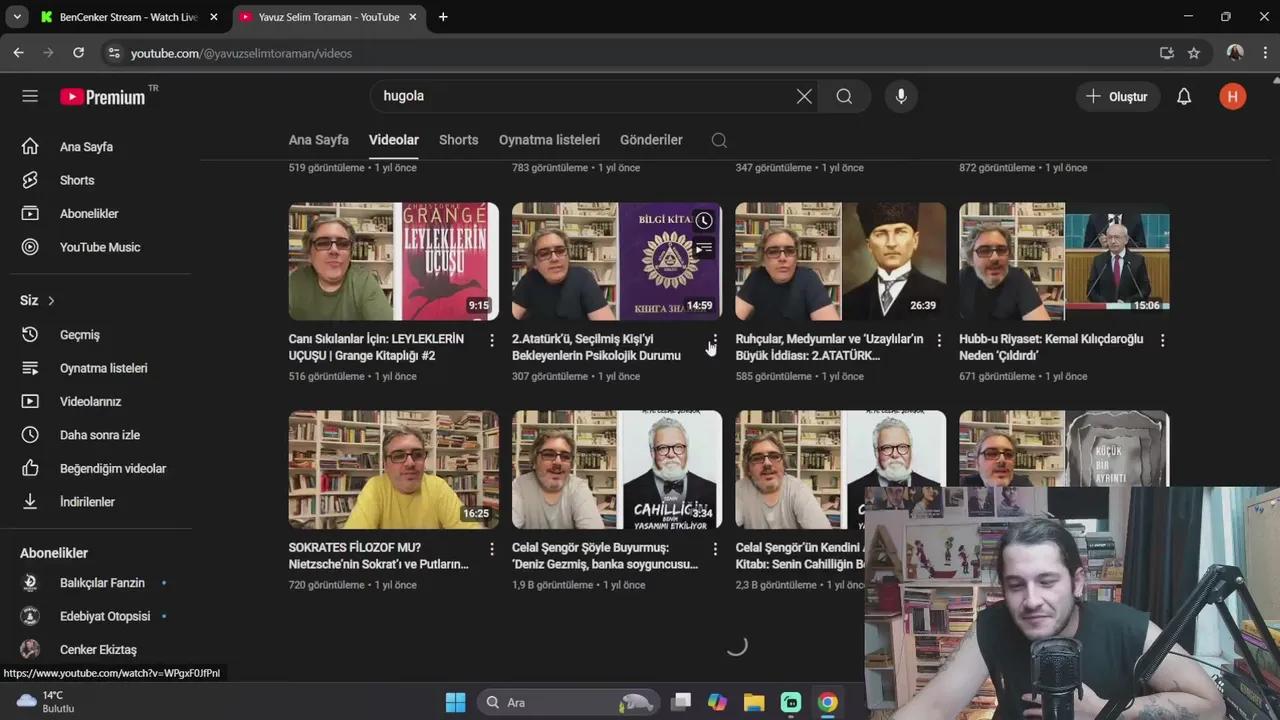This screenshot has width=1280, height=720.
Task: Select the Videolar channel tab
Action: point(394,140)
